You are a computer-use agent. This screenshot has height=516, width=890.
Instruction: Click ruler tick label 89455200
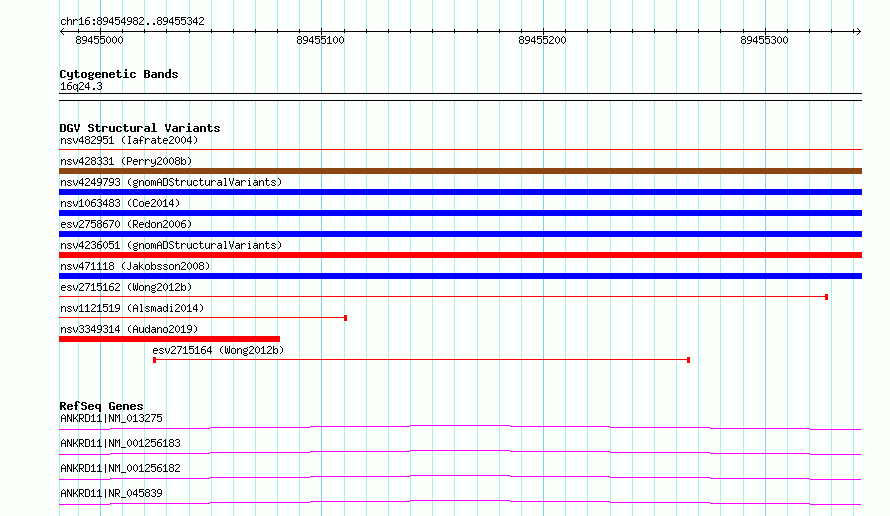(x=542, y=40)
